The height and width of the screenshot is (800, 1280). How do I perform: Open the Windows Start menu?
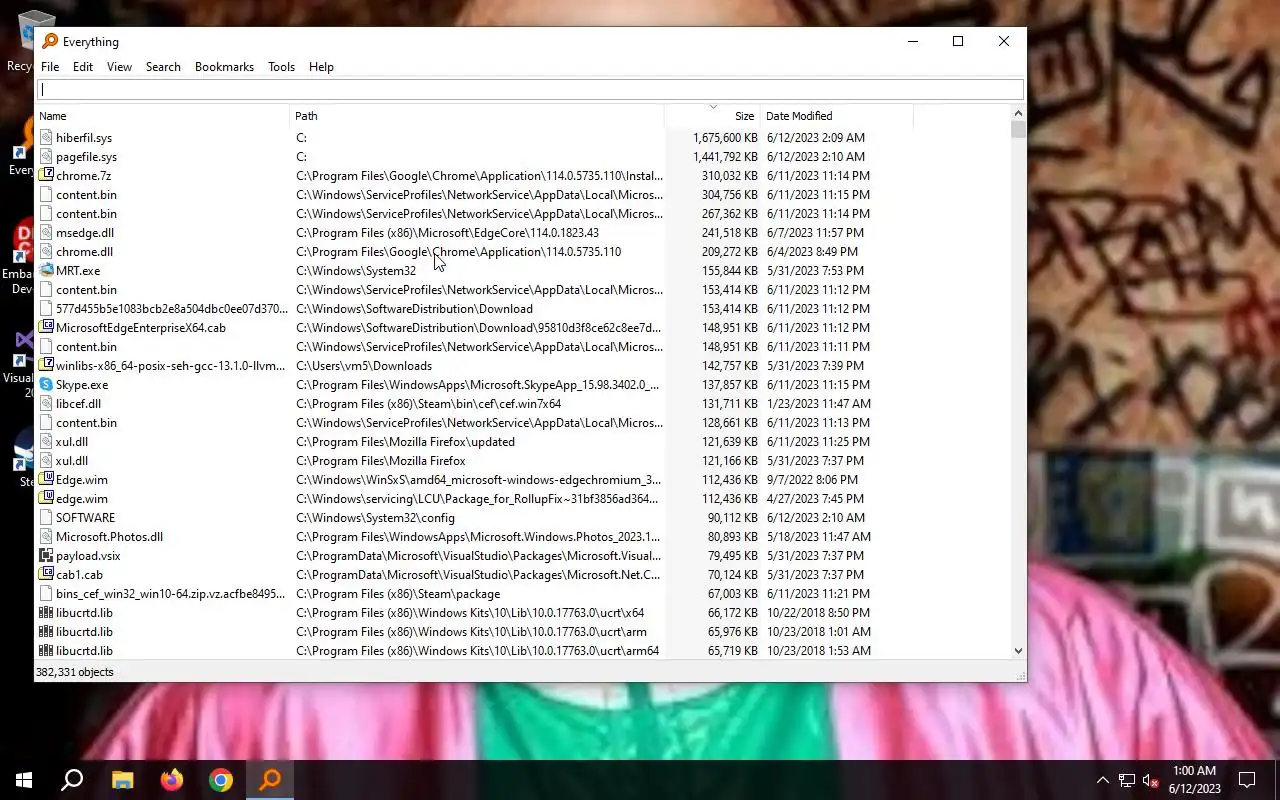24,780
